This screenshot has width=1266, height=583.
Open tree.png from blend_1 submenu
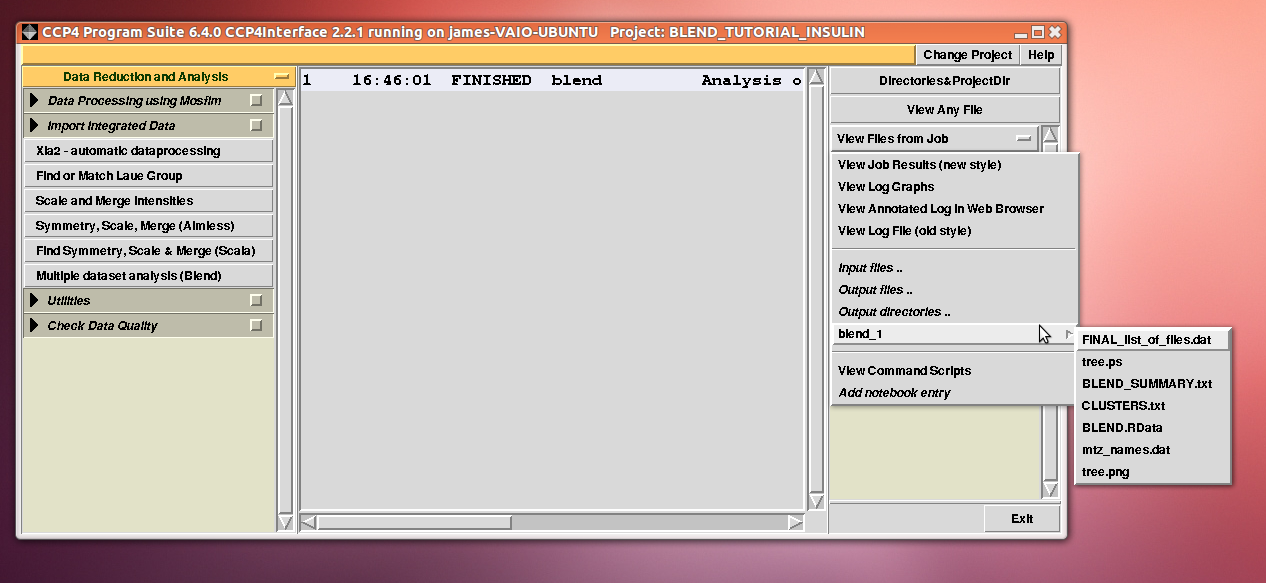[x=1105, y=472]
